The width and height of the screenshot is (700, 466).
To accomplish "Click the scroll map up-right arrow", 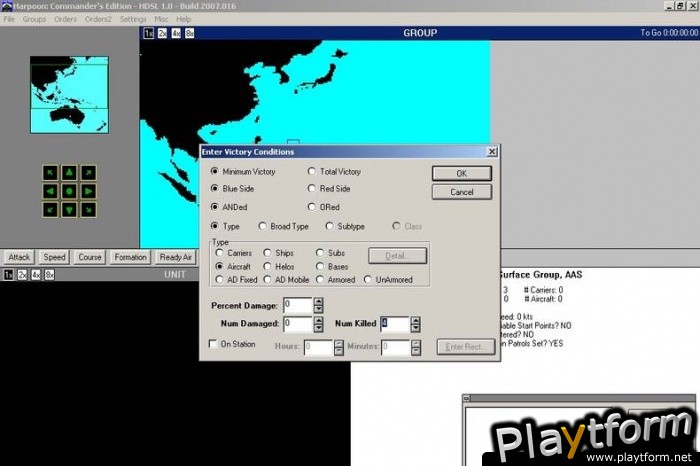I will click(x=88, y=173).
